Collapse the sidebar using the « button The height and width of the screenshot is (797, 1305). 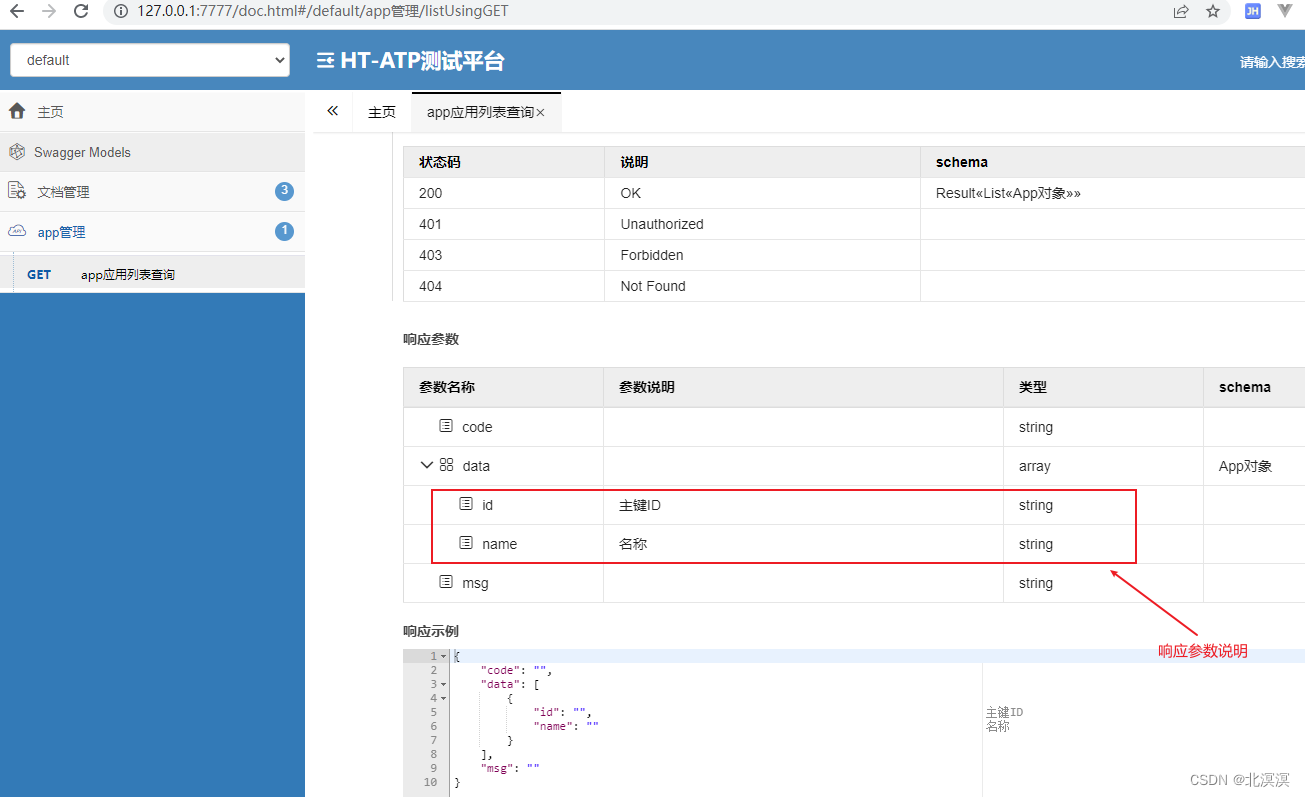coord(332,111)
